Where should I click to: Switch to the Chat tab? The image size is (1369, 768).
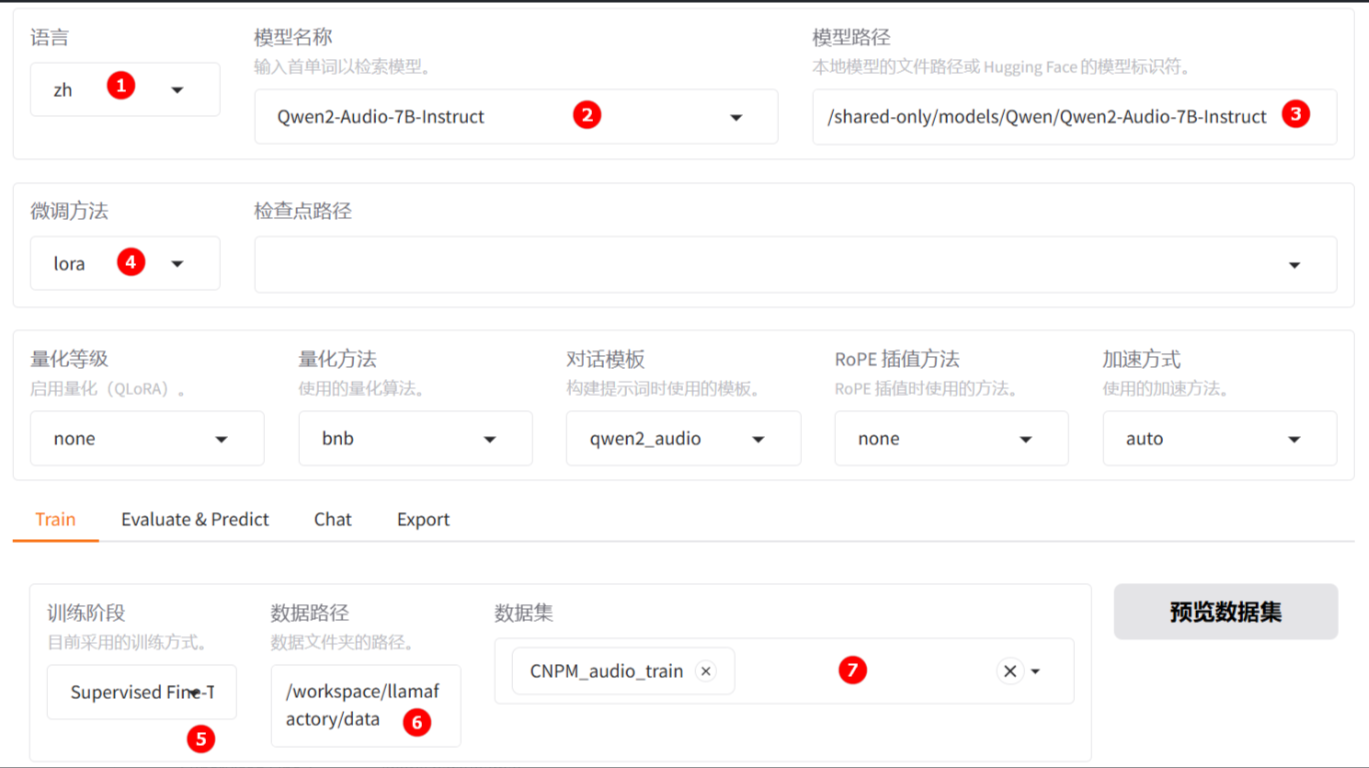pyautogui.click(x=333, y=519)
